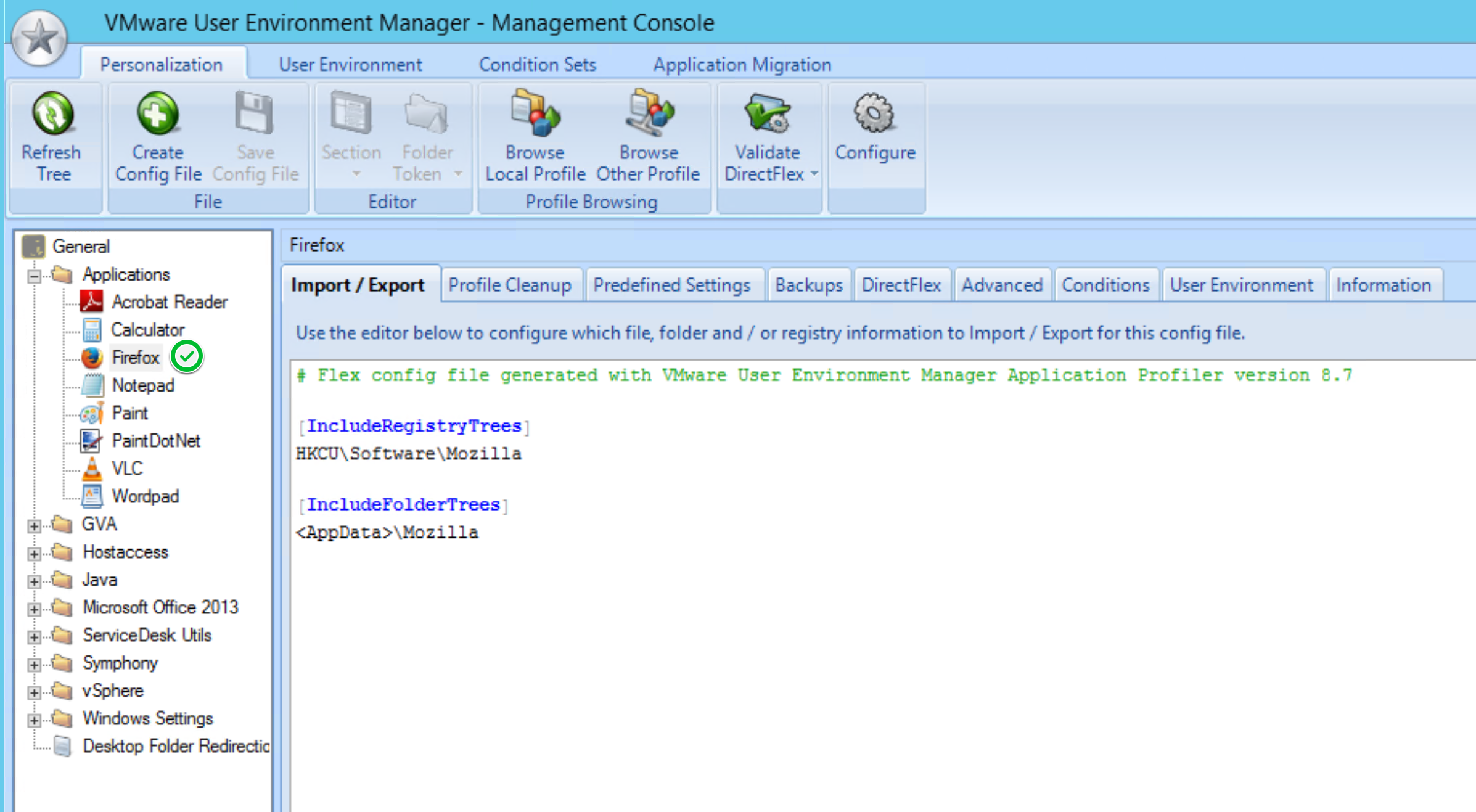The image size is (1476, 812).
Task: Select the Windows Settings folder label
Action: [148, 718]
